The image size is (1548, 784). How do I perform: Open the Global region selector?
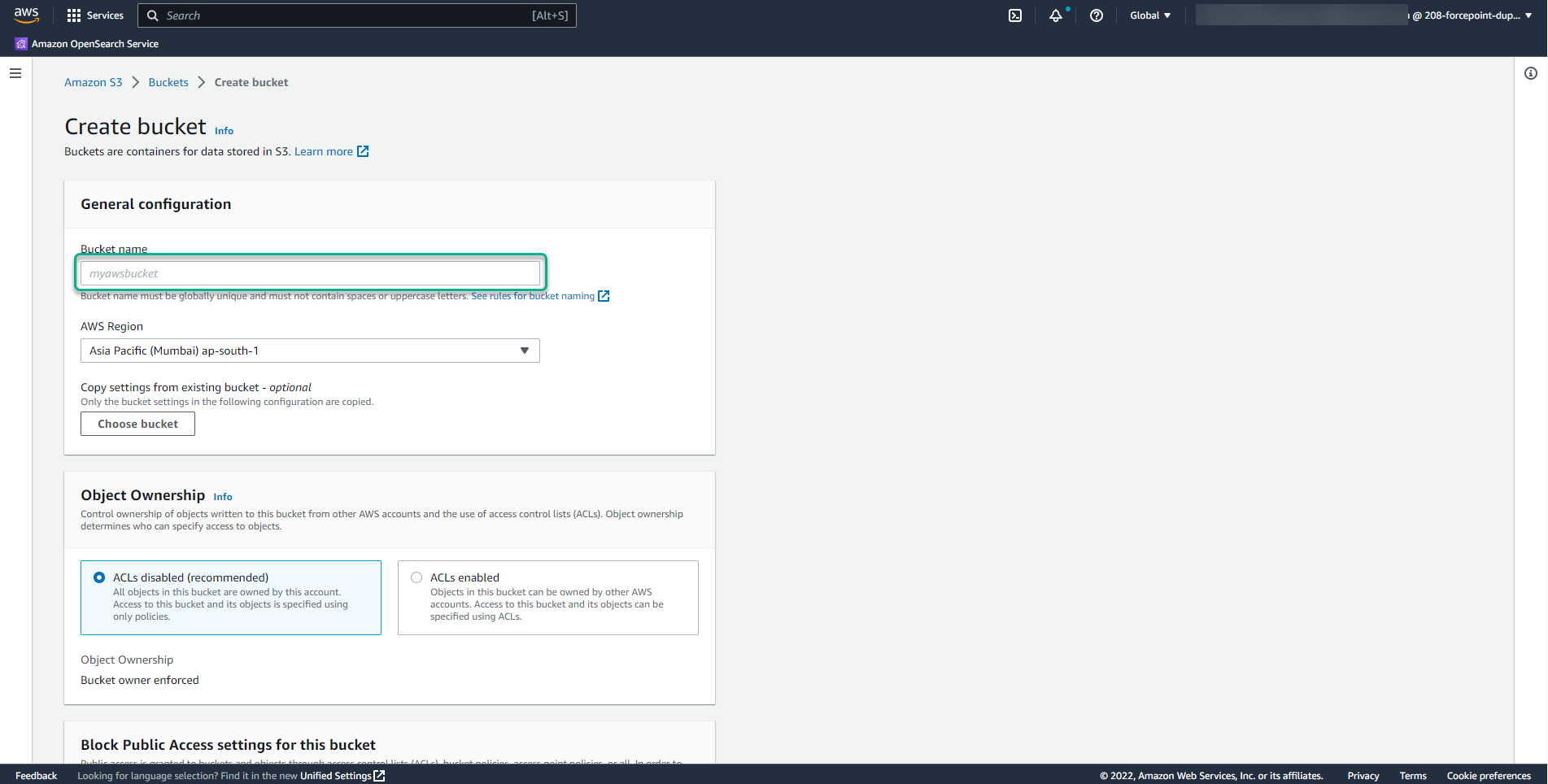pyautogui.click(x=1149, y=15)
